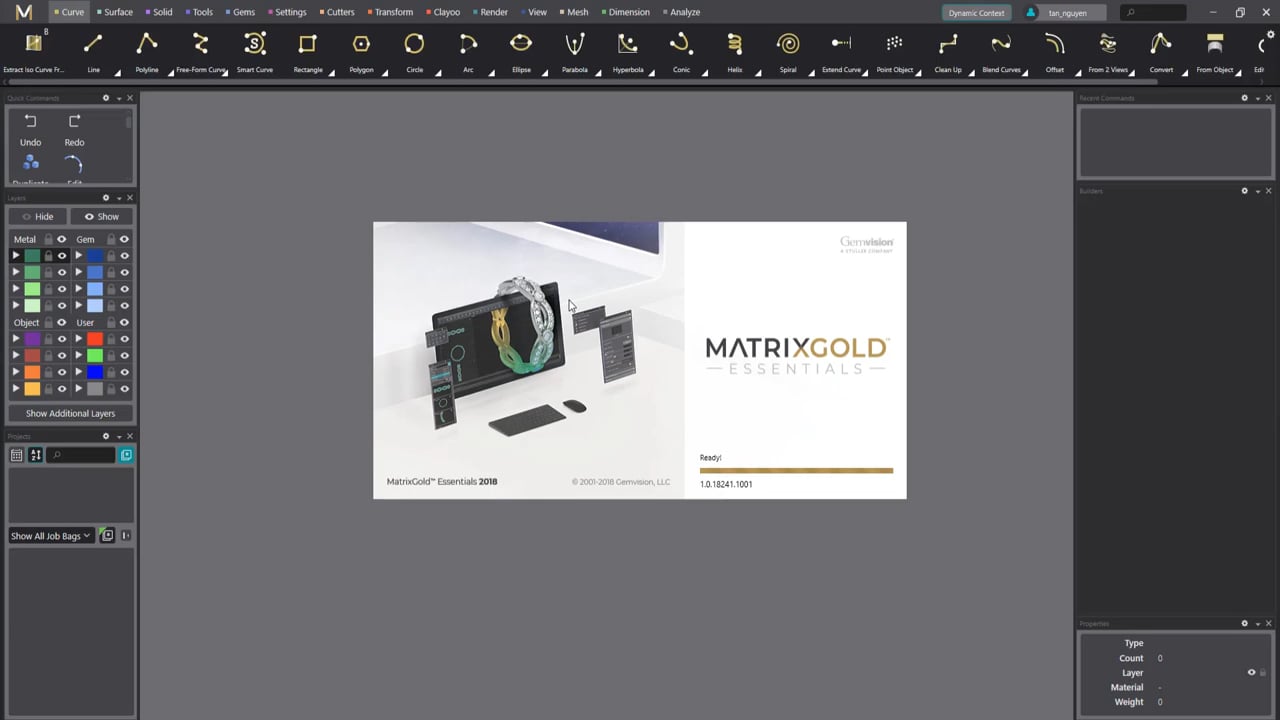Toggle lock on Metal layer group

(x=48, y=239)
